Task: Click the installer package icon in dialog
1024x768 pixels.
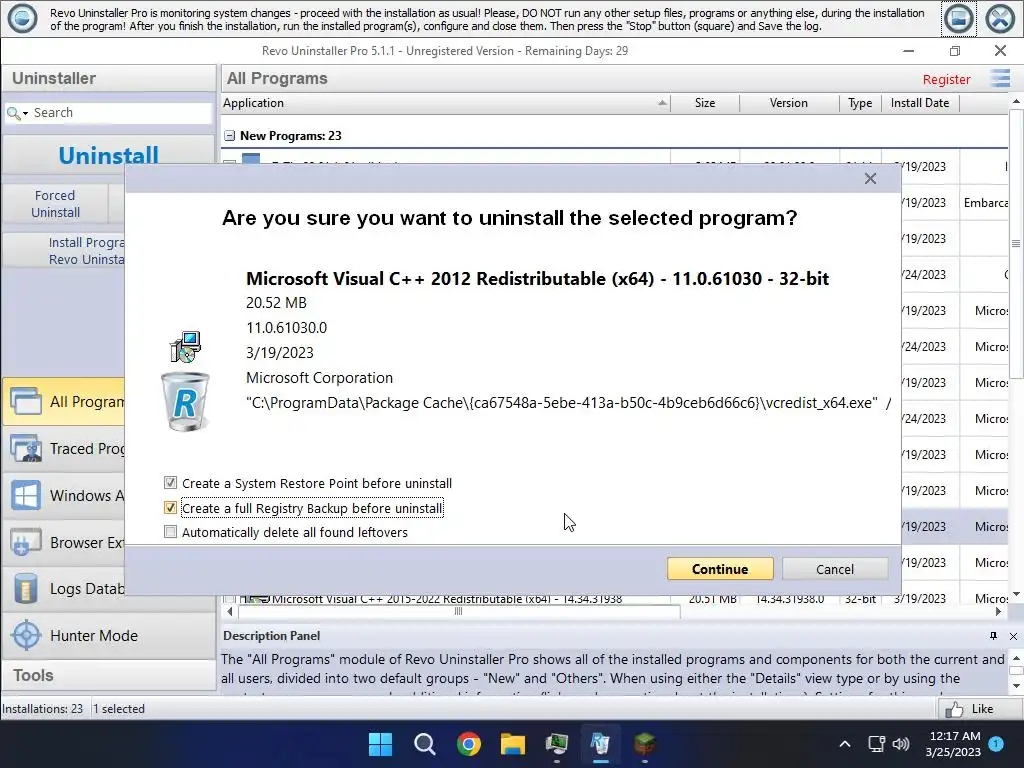Action: 185,347
